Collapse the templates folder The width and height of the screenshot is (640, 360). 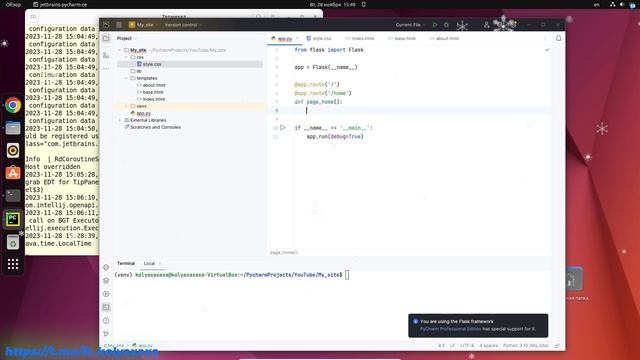(x=126, y=78)
